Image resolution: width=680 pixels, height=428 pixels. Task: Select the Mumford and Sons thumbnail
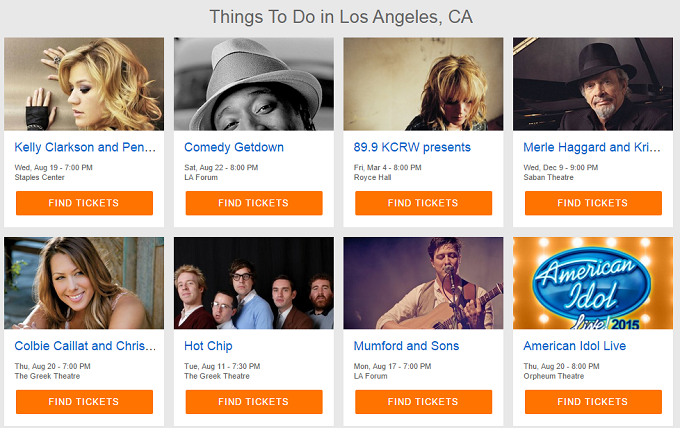pyautogui.click(x=423, y=283)
